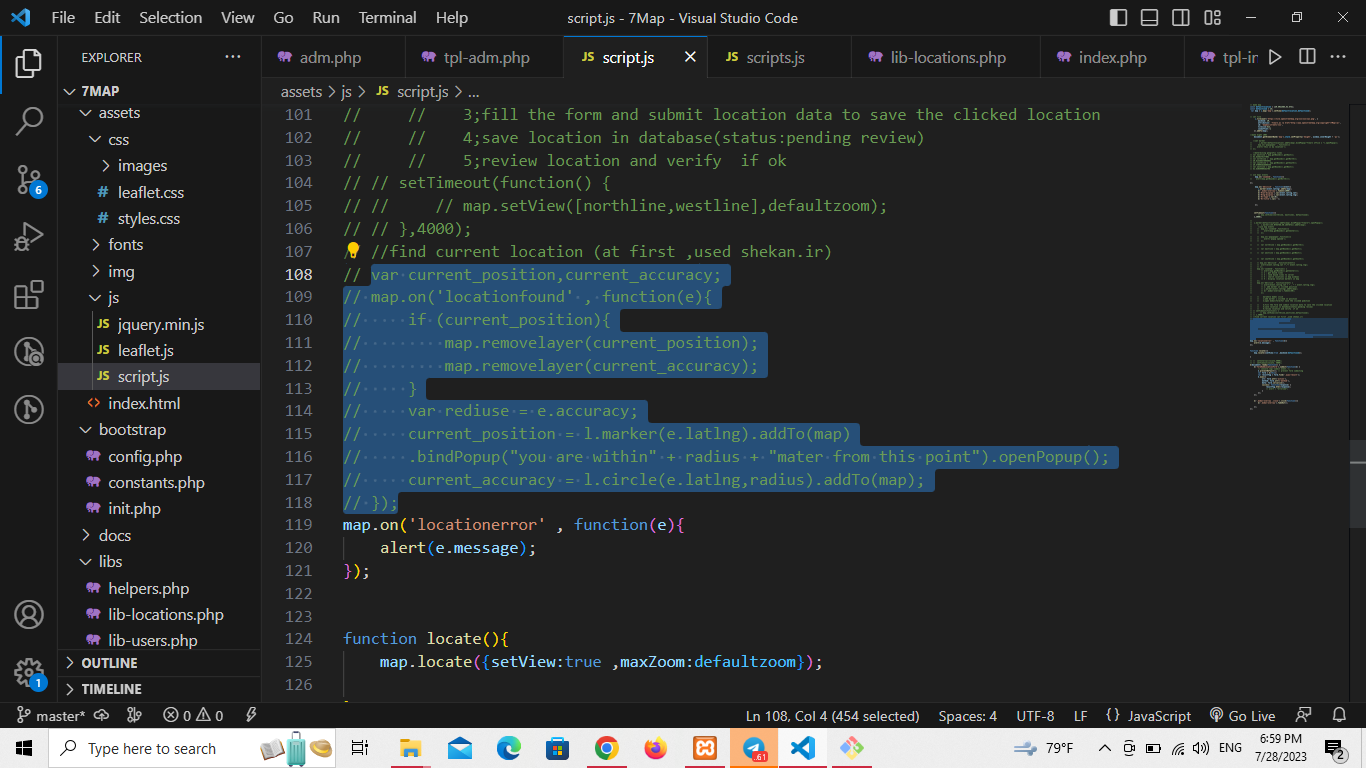Open the Manage gear menu
The image size is (1366, 768).
[x=29, y=672]
